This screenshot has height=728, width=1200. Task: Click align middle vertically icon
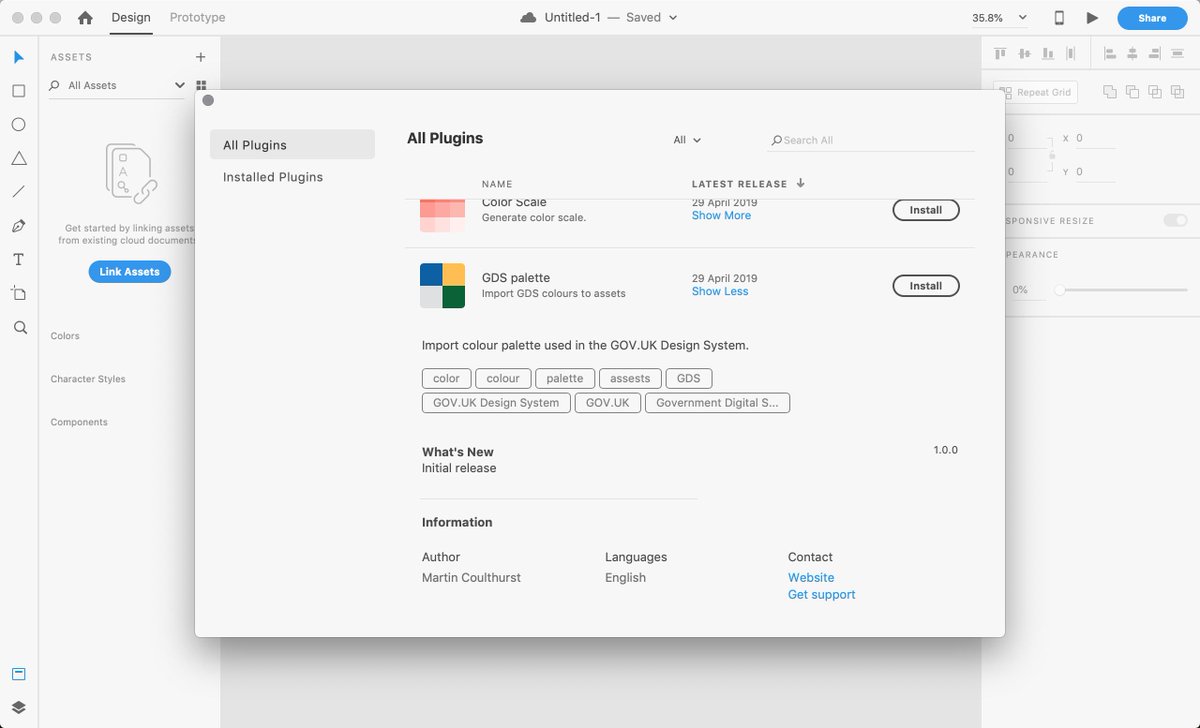pyautogui.click(x=1024, y=54)
